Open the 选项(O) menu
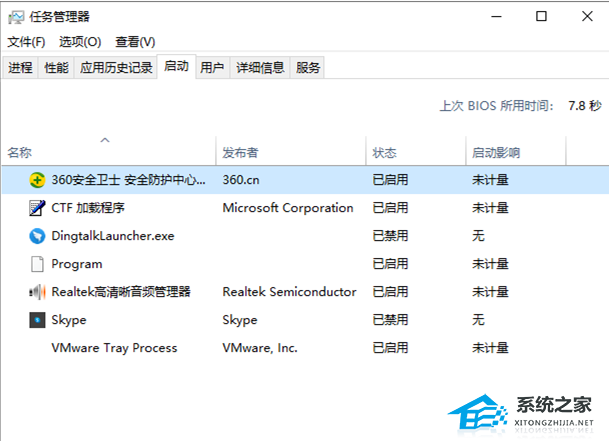The height and width of the screenshot is (441, 609). [x=80, y=42]
